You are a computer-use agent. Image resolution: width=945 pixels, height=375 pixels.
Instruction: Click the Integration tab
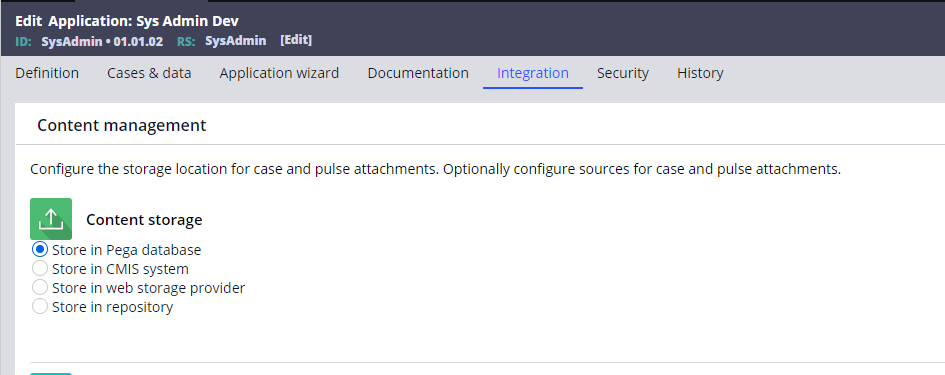tap(533, 73)
